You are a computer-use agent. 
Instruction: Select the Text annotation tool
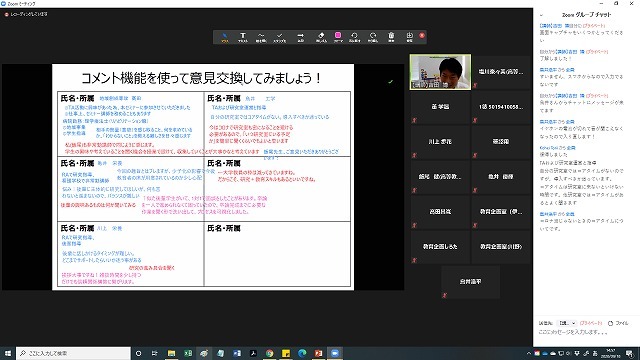[243, 37]
